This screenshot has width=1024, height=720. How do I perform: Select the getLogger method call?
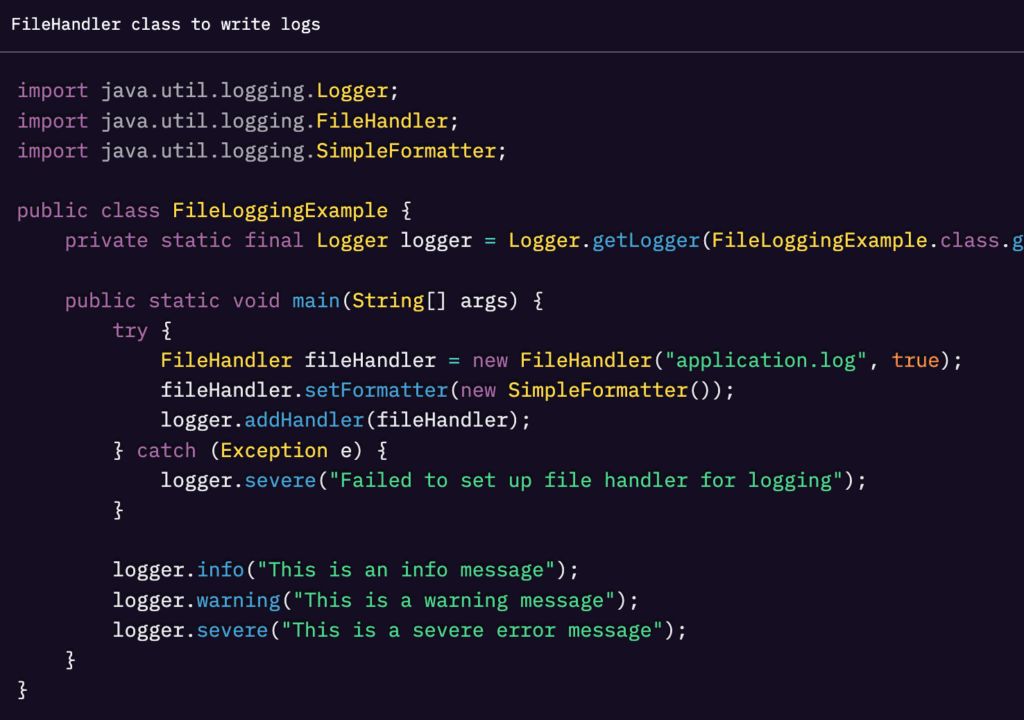coord(645,240)
